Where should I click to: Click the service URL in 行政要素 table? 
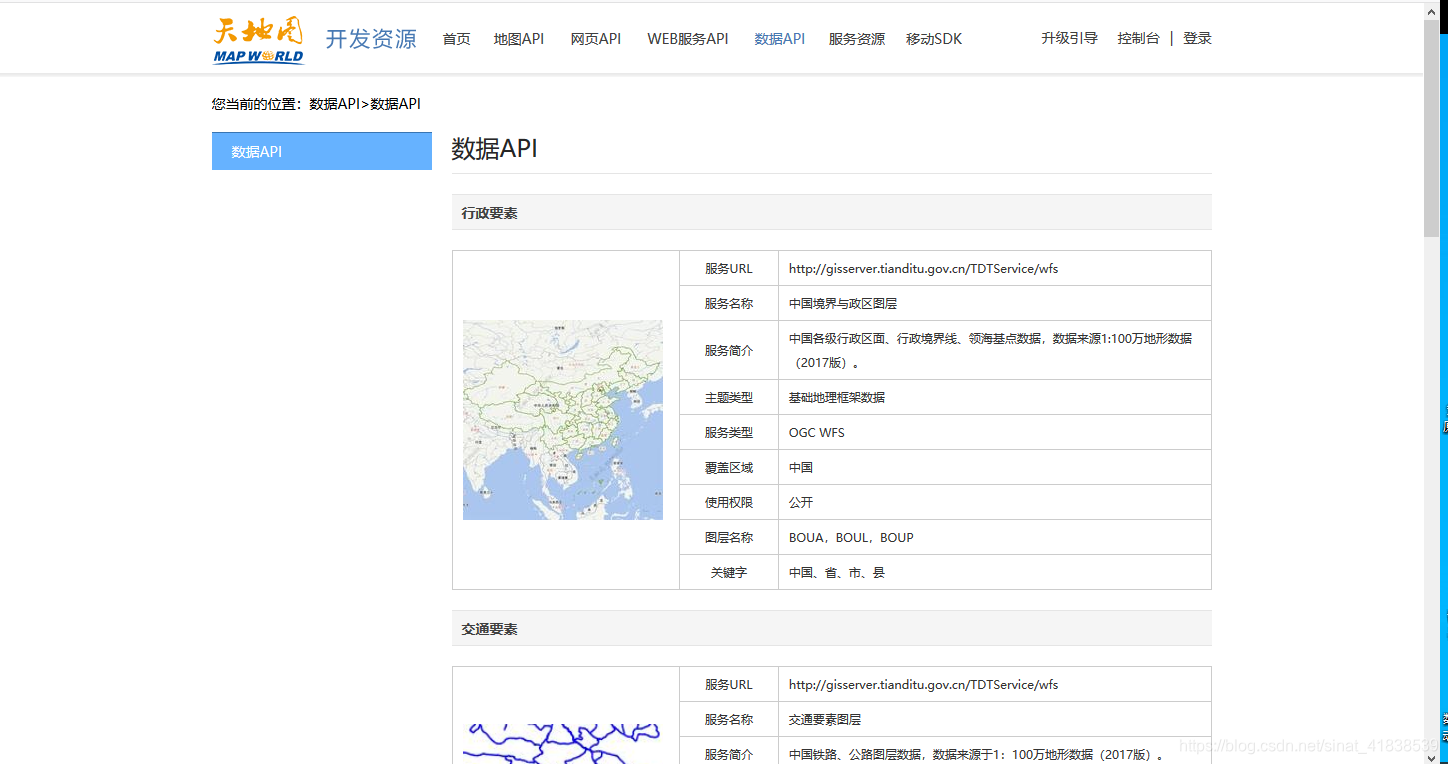point(923,268)
